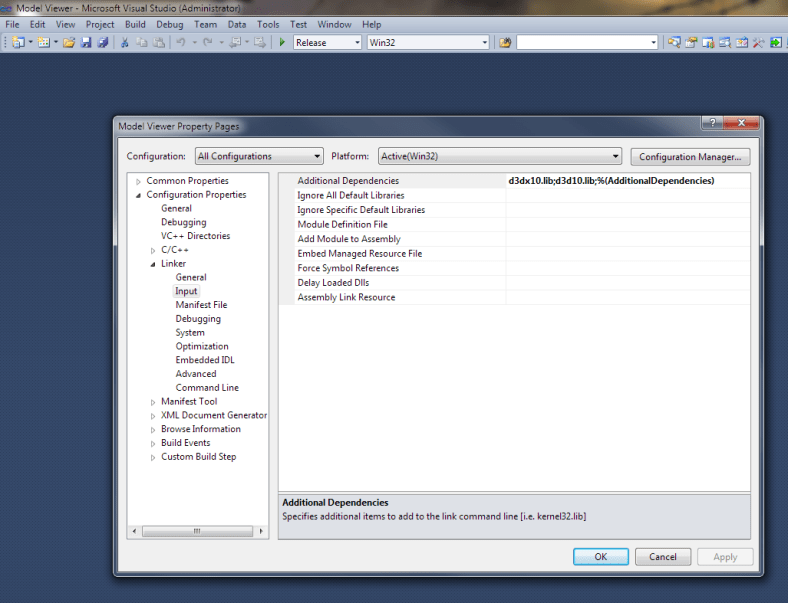
Task: Collapse the Linker tree node
Action: (153, 264)
